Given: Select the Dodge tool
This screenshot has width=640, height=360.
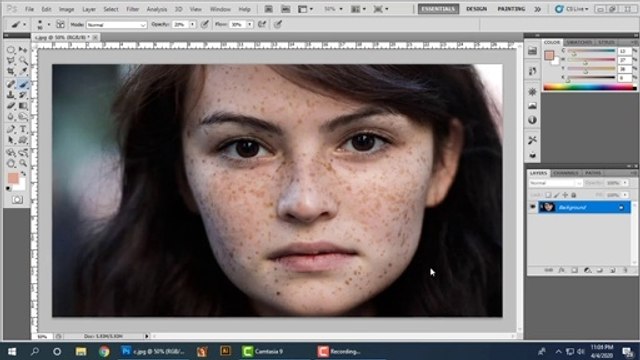Looking at the screenshot, I should tap(23, 117).
